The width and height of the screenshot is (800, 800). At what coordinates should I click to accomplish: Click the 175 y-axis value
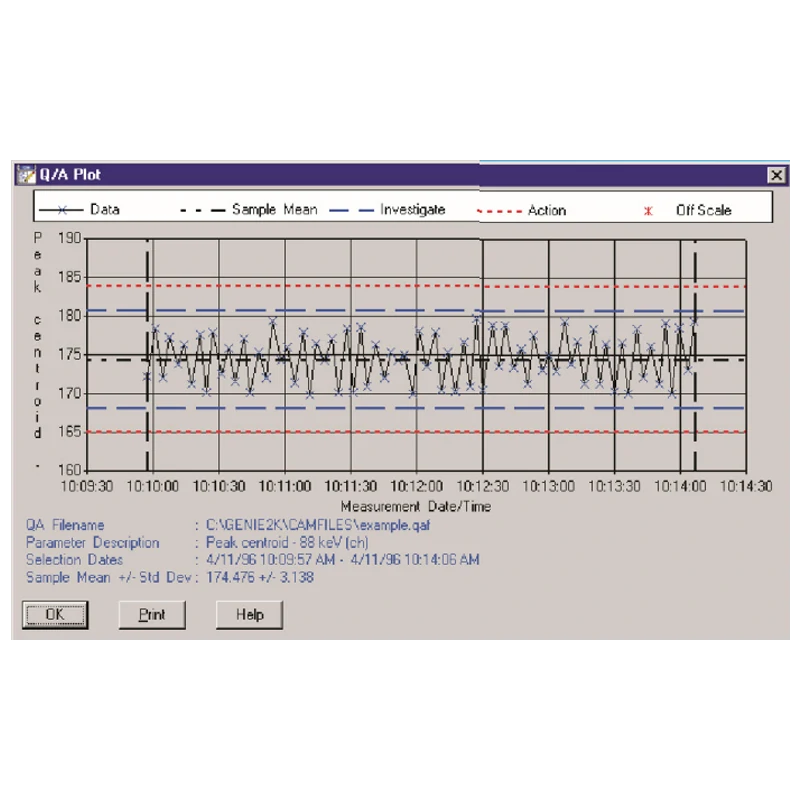(69, 355)
